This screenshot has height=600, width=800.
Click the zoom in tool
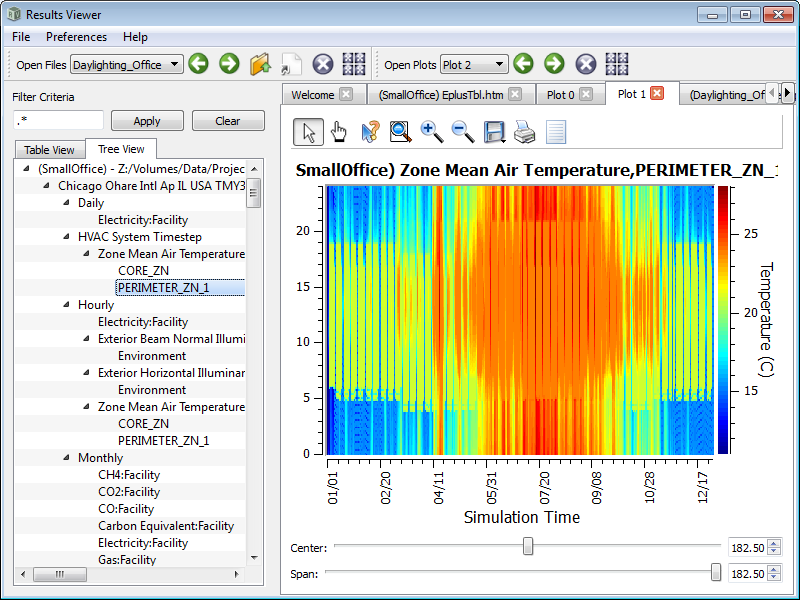pos(432,132)
